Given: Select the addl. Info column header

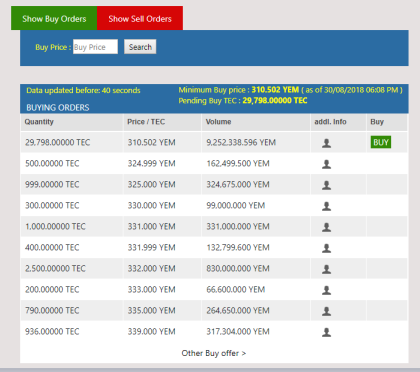Looking at the screenshot, I should click(x=339, y=122).
